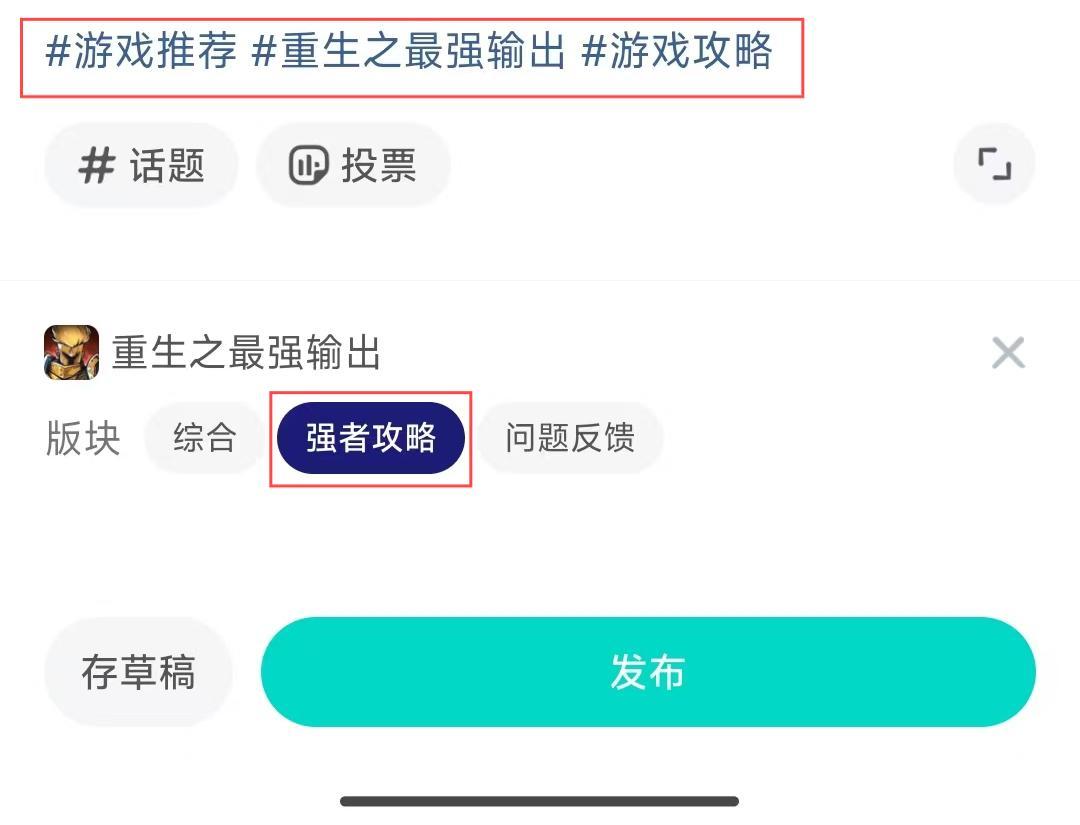Tap the home indicator bar at the bottom
The height and width of the screenshot is (825, 1080).
click(x=539, y=801)
